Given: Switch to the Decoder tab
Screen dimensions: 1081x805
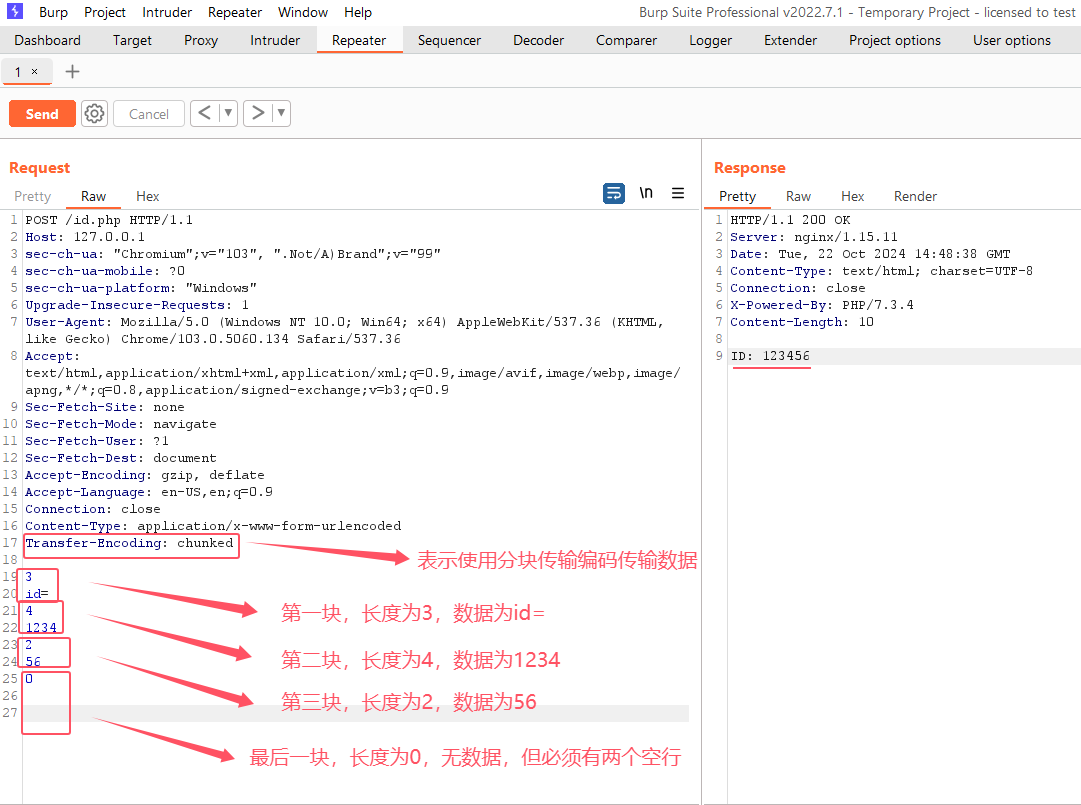Looking at the screenshot, I should (x=538, y=41).
